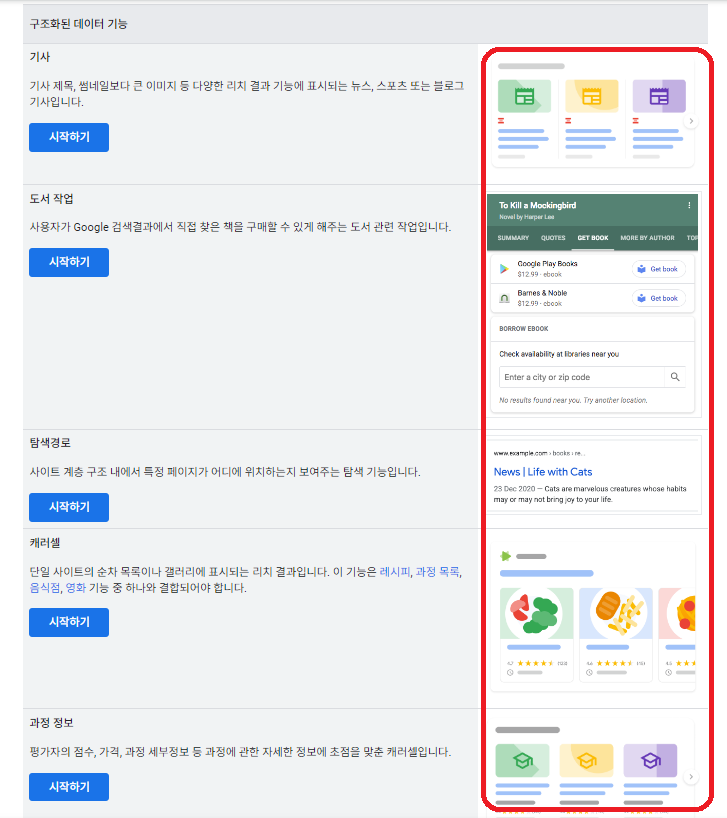Click 시작하기 button under 탐색경로
Screen dimensions: 727x818
(x=69, y=507)
